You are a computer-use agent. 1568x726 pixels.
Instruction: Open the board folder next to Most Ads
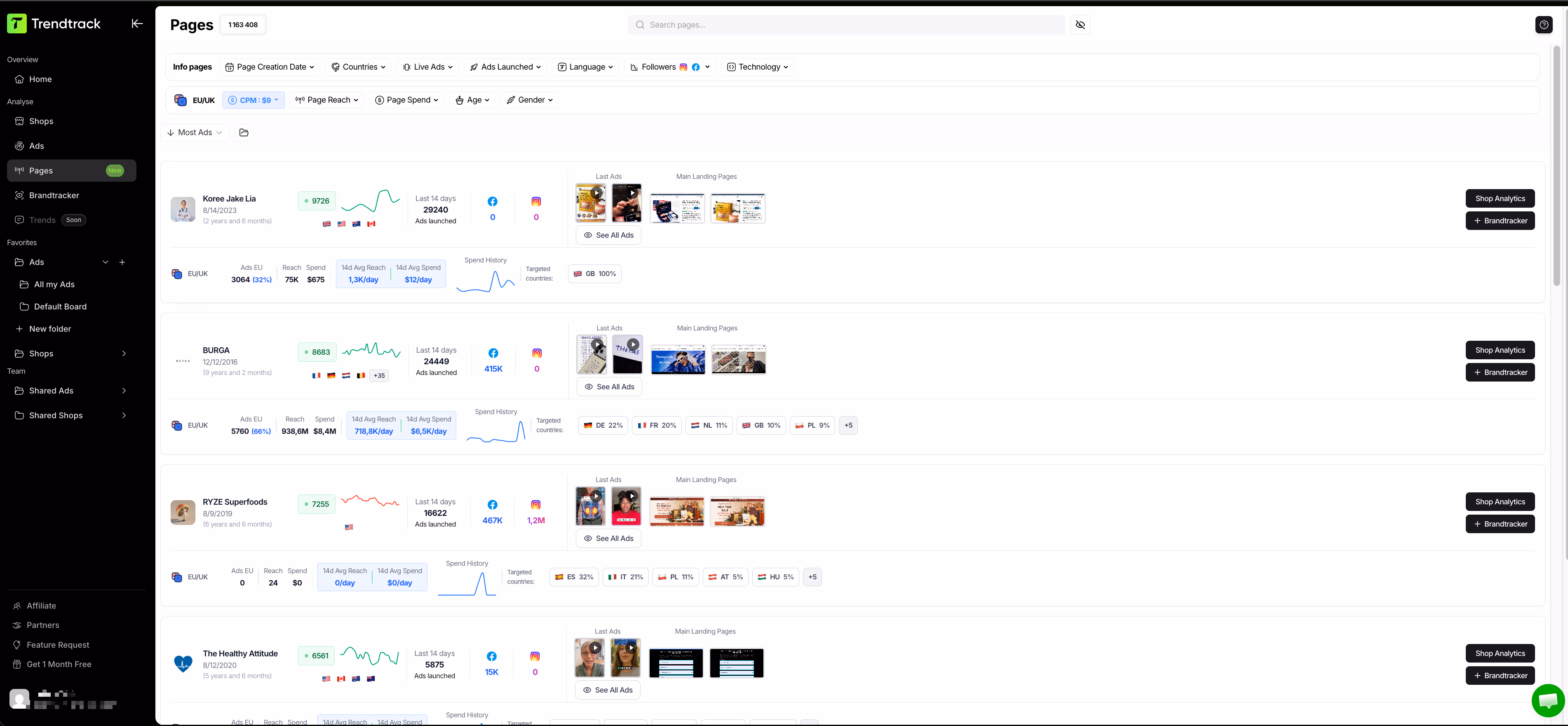coord(244,132)
